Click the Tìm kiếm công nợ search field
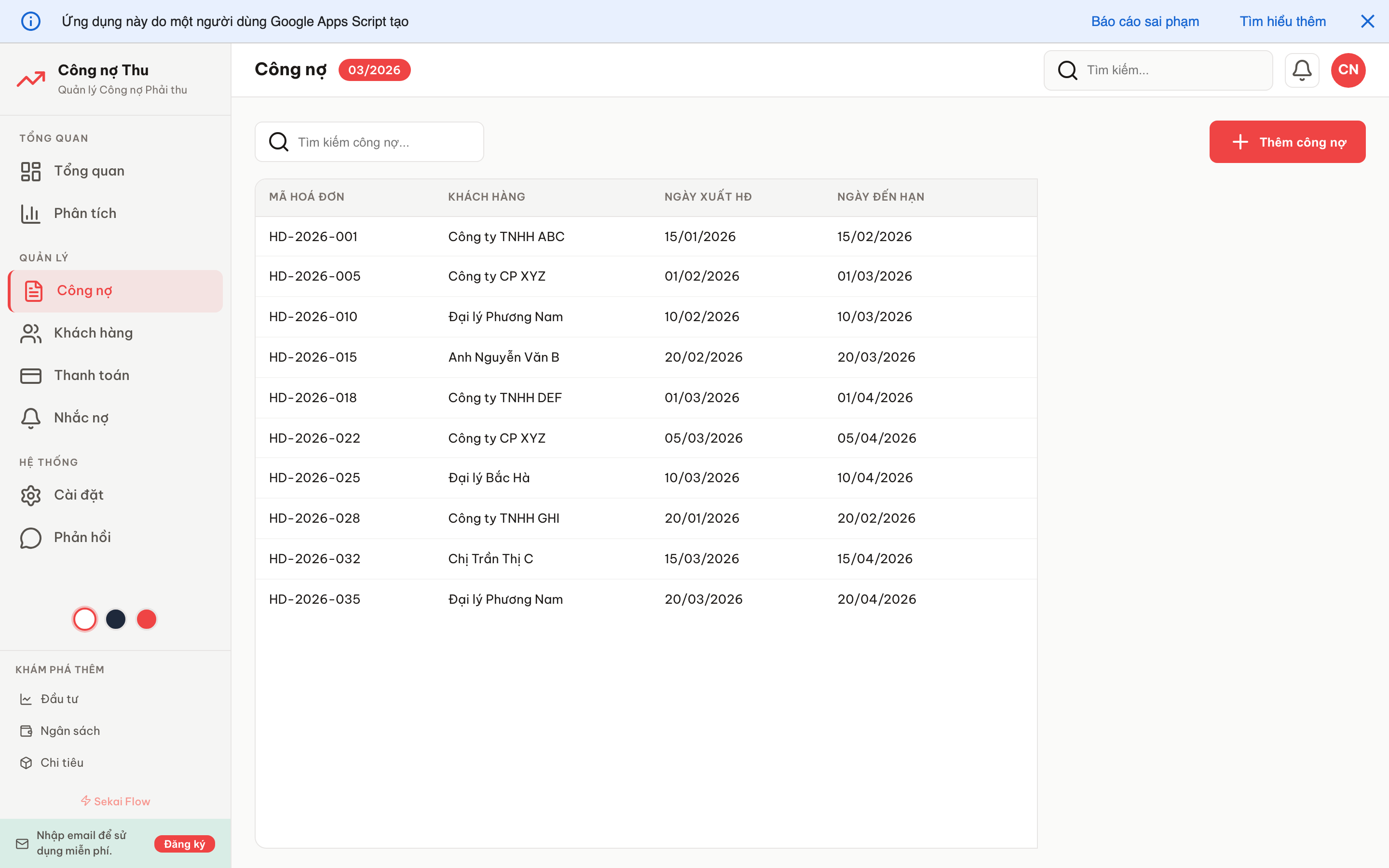The image size is (1389, 868). (369, 142)
